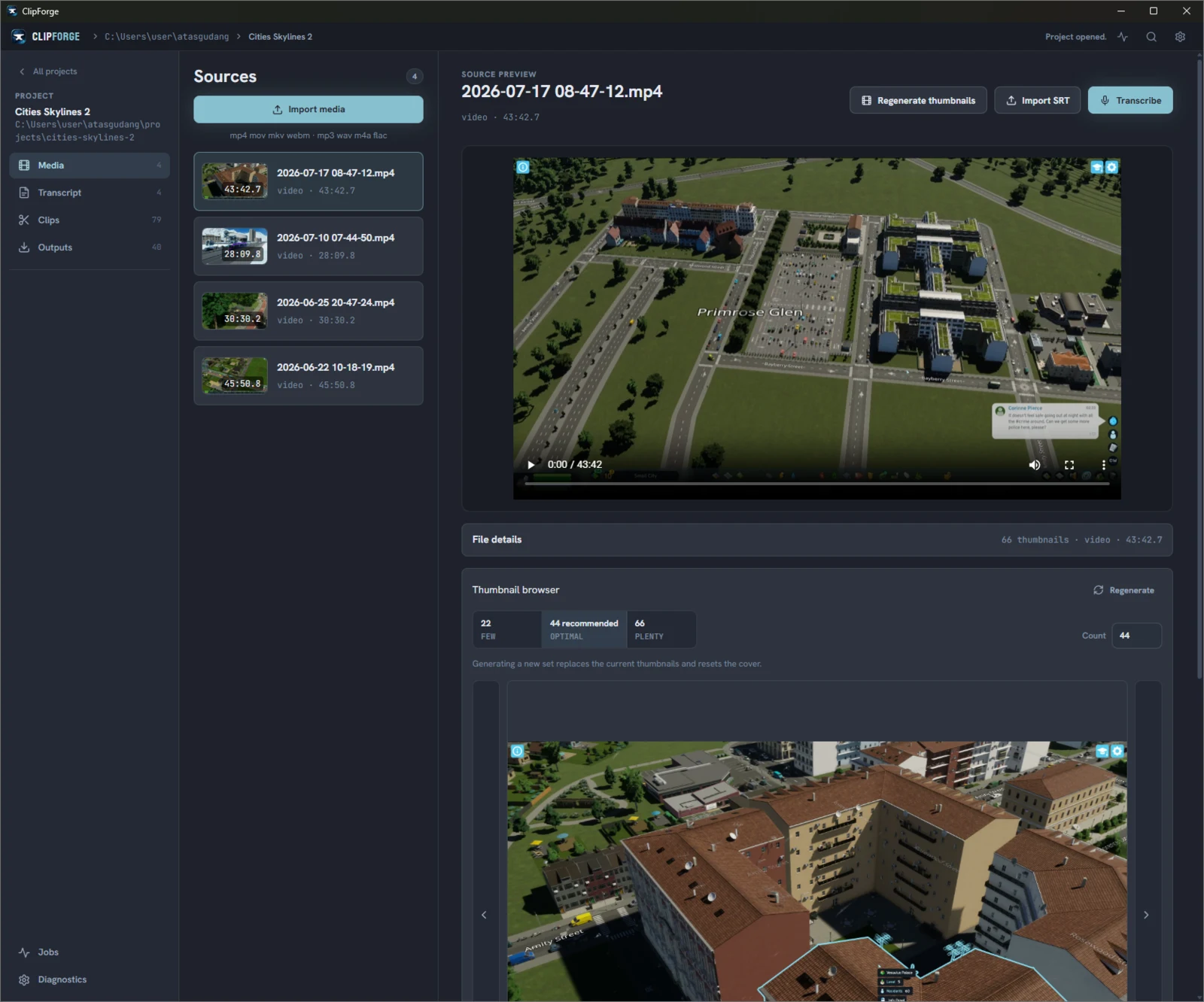
Task: Open Outputs section in sidebar
Action: click(x=90, y=247)
